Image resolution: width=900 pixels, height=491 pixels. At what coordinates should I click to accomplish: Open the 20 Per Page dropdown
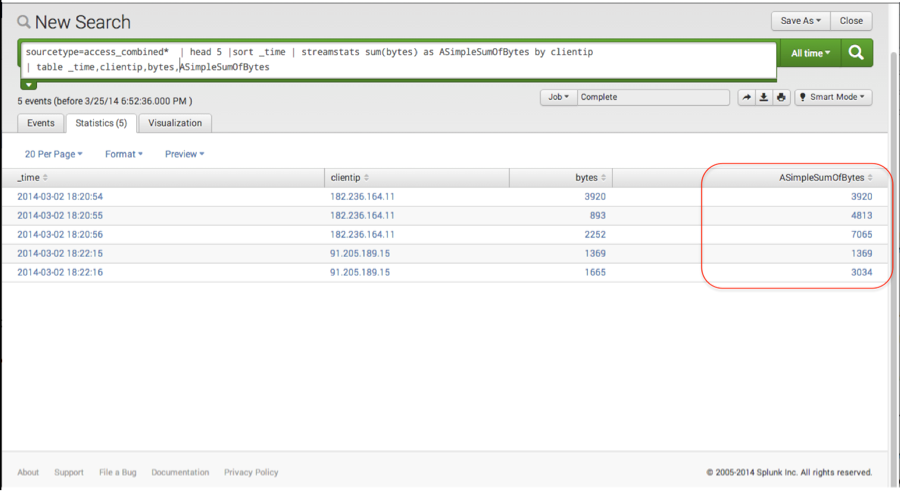(53, 154)
